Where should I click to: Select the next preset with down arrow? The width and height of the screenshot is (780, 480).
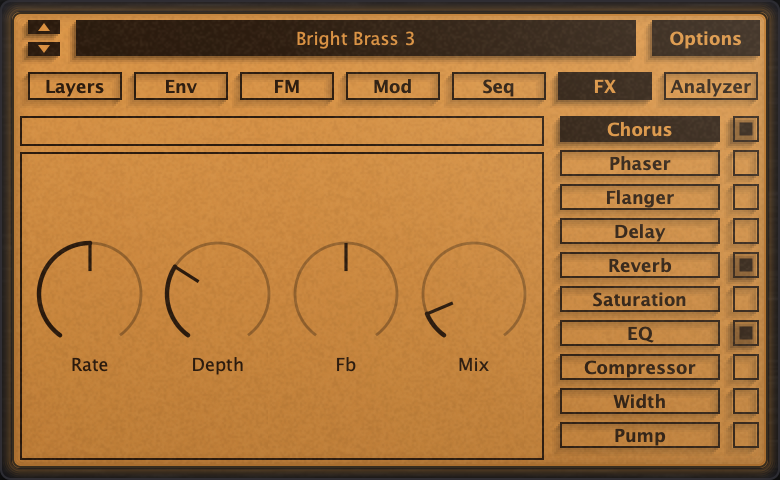(x=44, y=49)
